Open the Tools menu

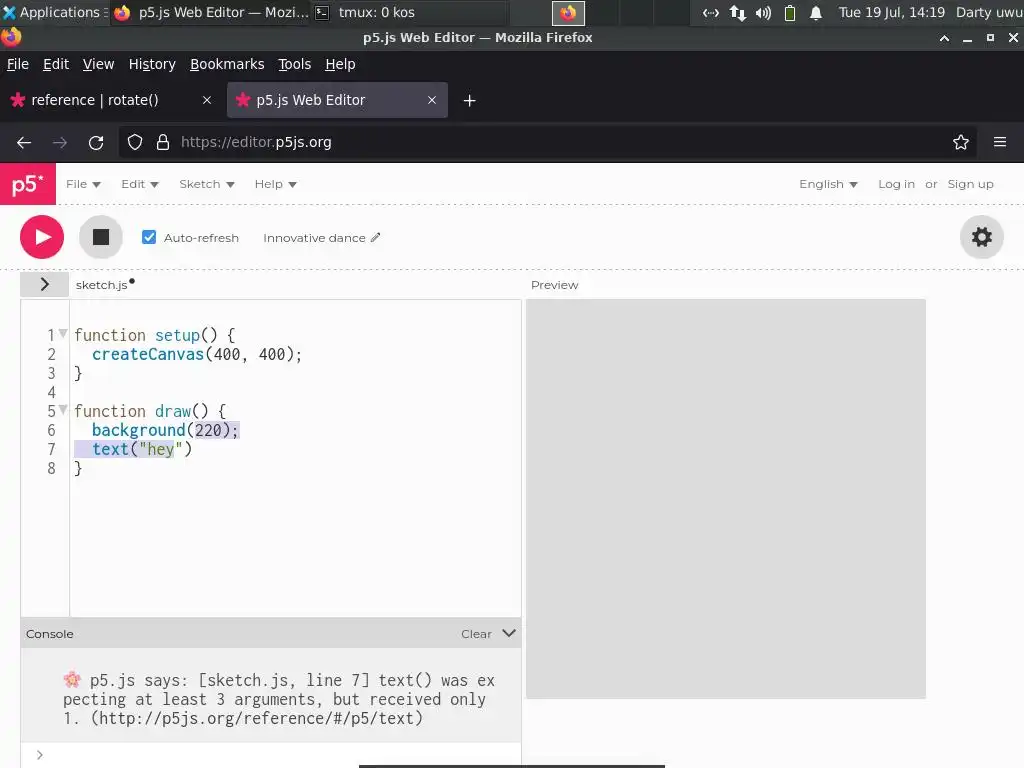295,64
